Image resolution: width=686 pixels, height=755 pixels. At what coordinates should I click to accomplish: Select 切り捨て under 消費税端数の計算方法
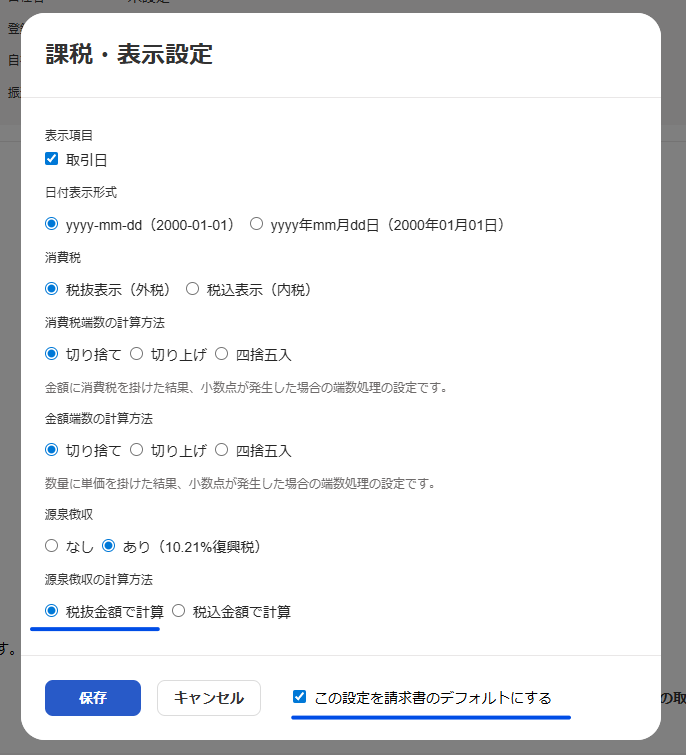point(52,354)
